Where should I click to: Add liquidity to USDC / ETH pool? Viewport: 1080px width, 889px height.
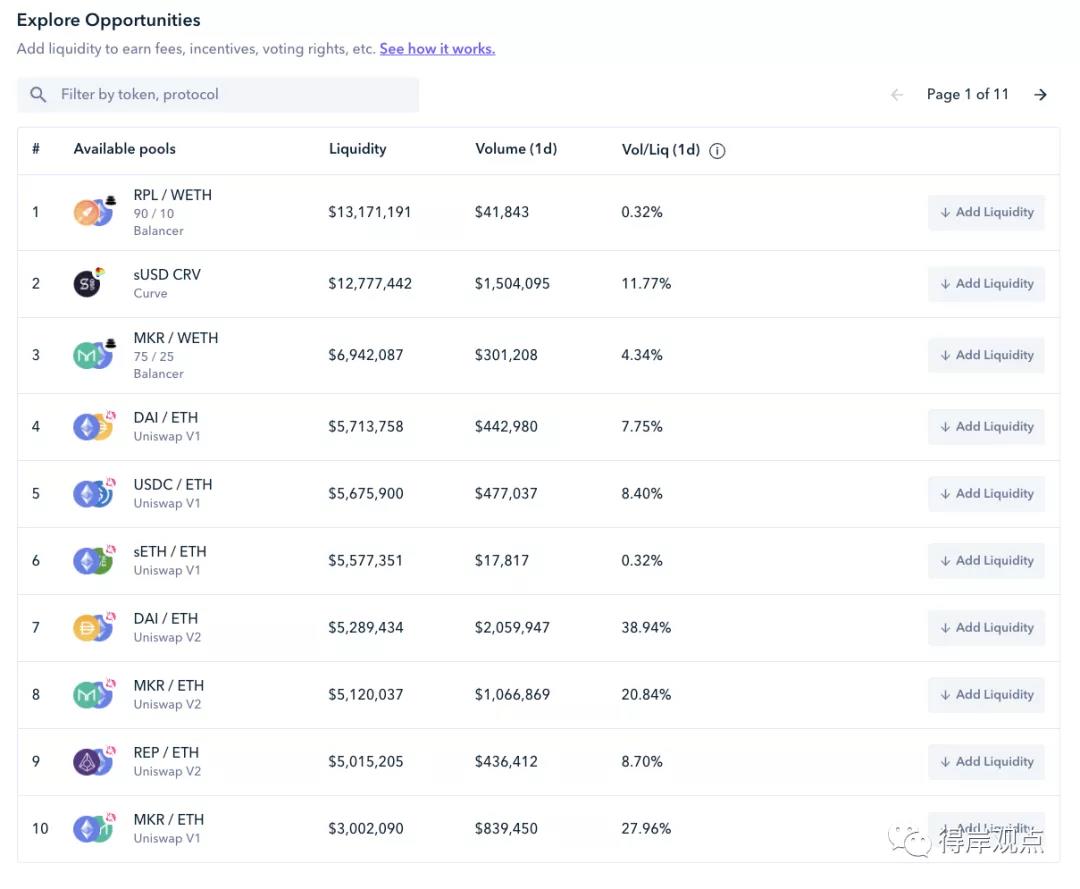click(x=986, y=494)
